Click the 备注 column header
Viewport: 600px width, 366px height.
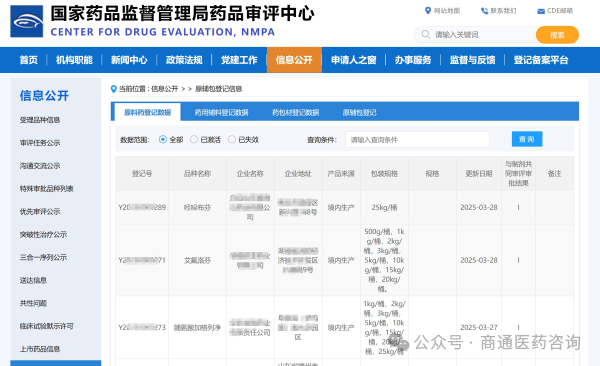[x=554, y=174]
